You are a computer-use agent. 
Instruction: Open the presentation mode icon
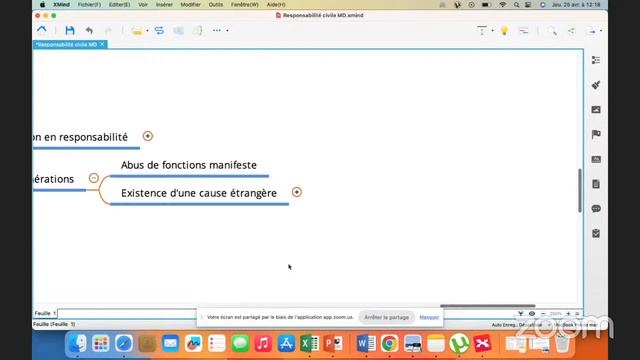482,31
